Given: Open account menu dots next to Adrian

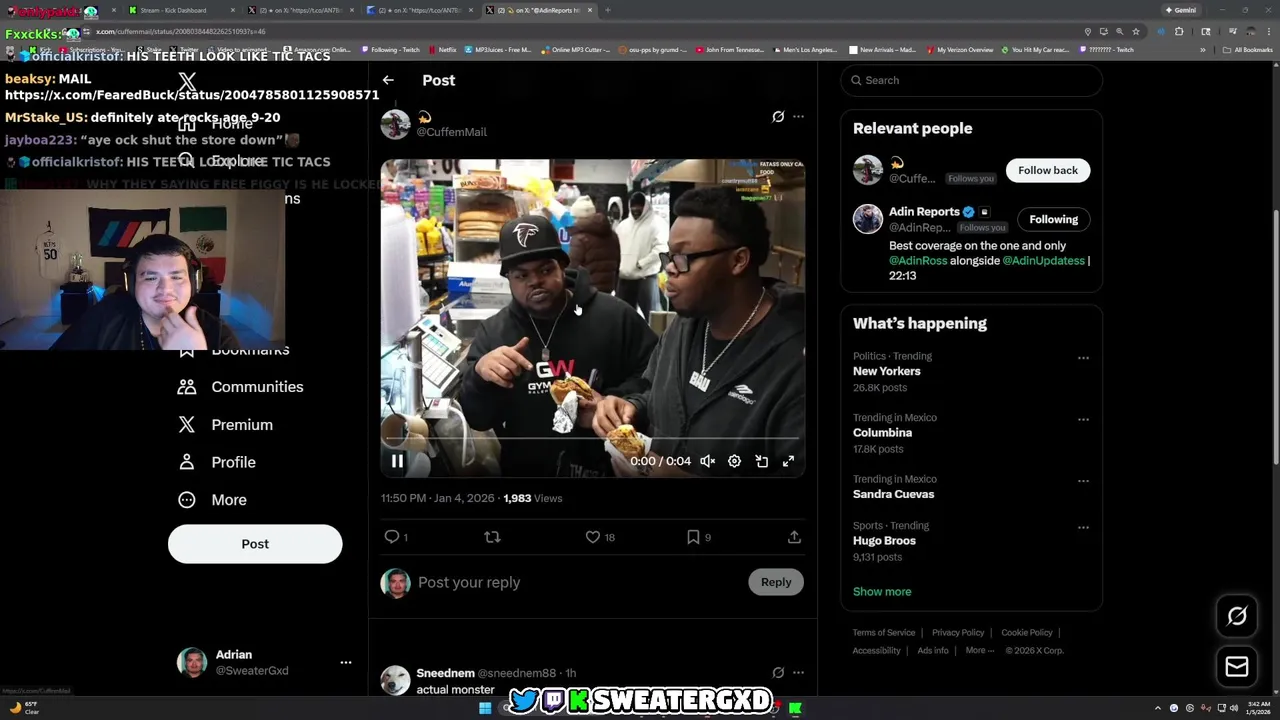Looking at the screenshot, I should pyautogui.click(x=346, y=663).
